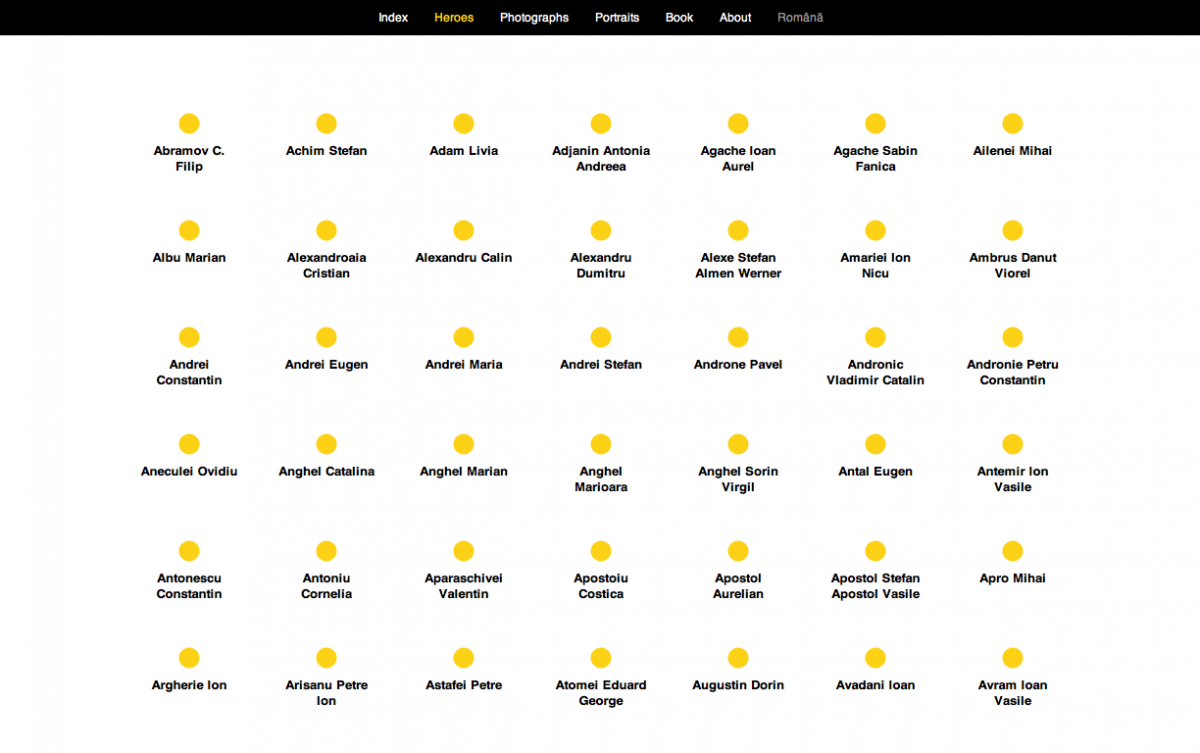Open the Achim Stefan name link
The image size is (1200, 753).
click(326, 151)
